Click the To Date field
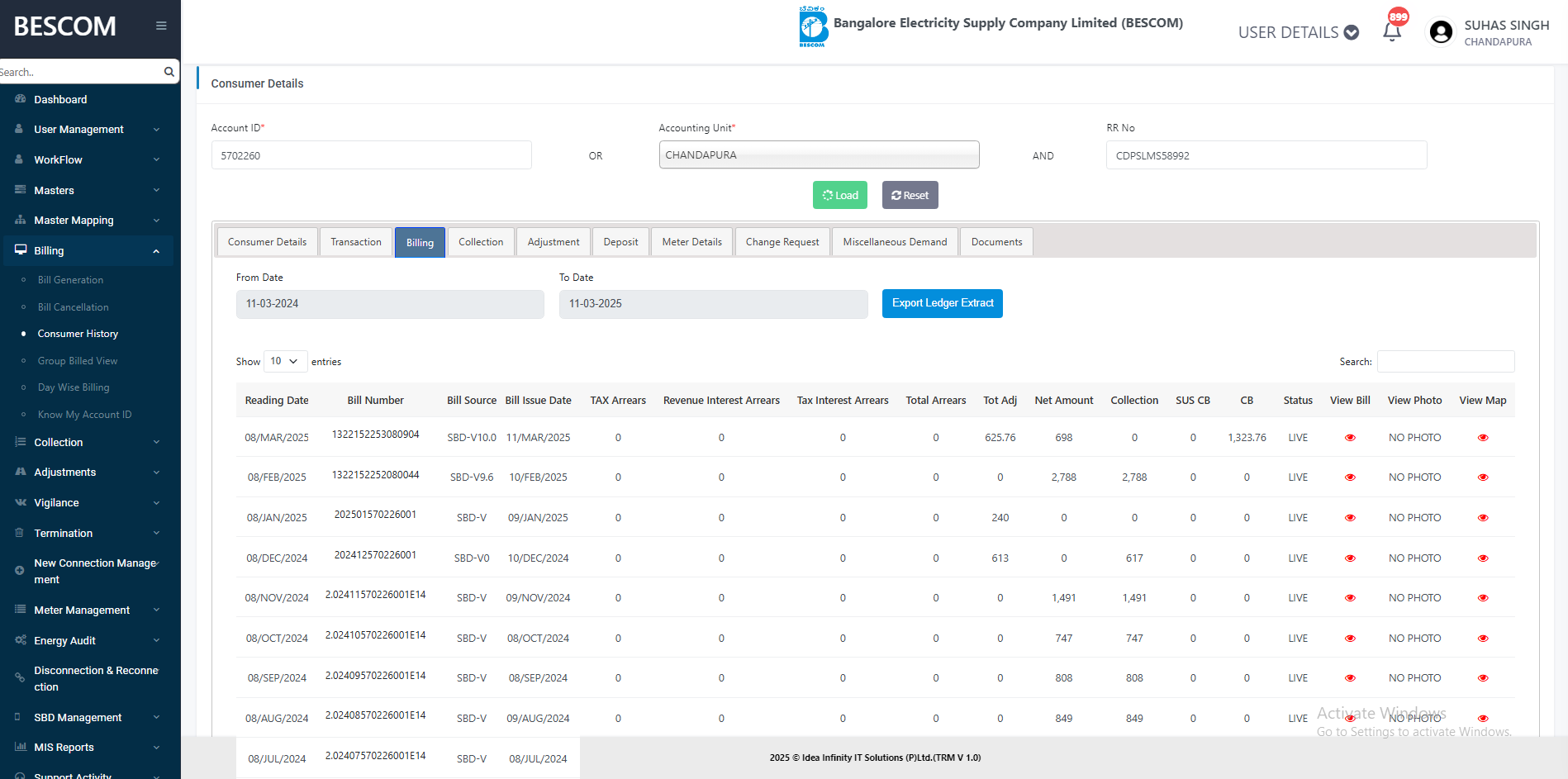The width and height of the screenshot is (1568, 779). [714, 304]
